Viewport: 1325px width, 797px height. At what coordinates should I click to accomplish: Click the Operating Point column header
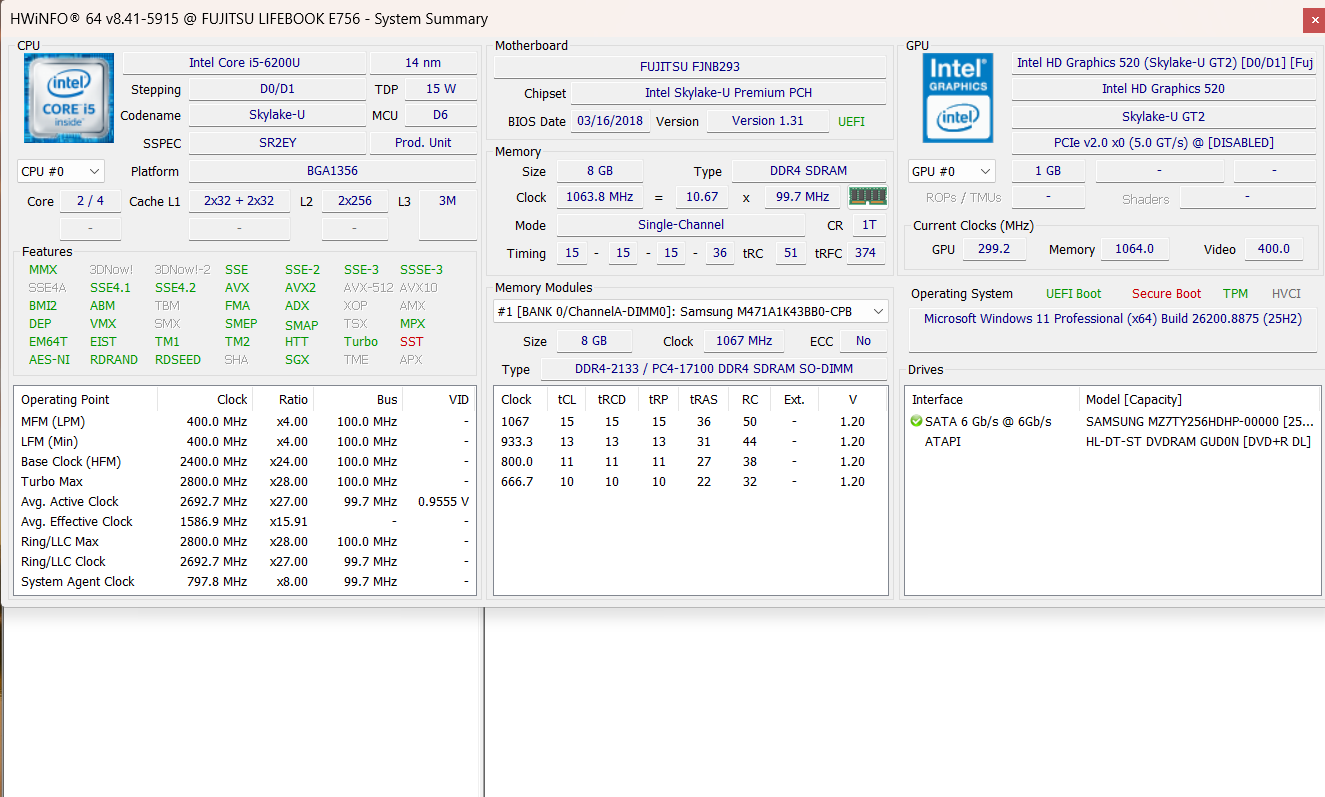point(86,399)
